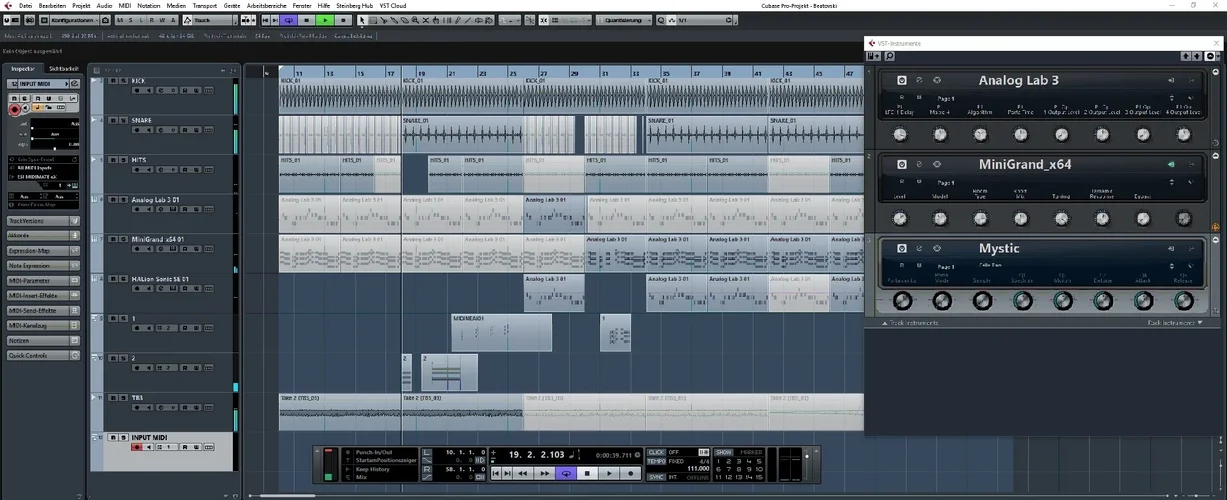This screenshot has height=500, width=1227.
Task: Click Note Expression section in Inspector
Action: 44,265
